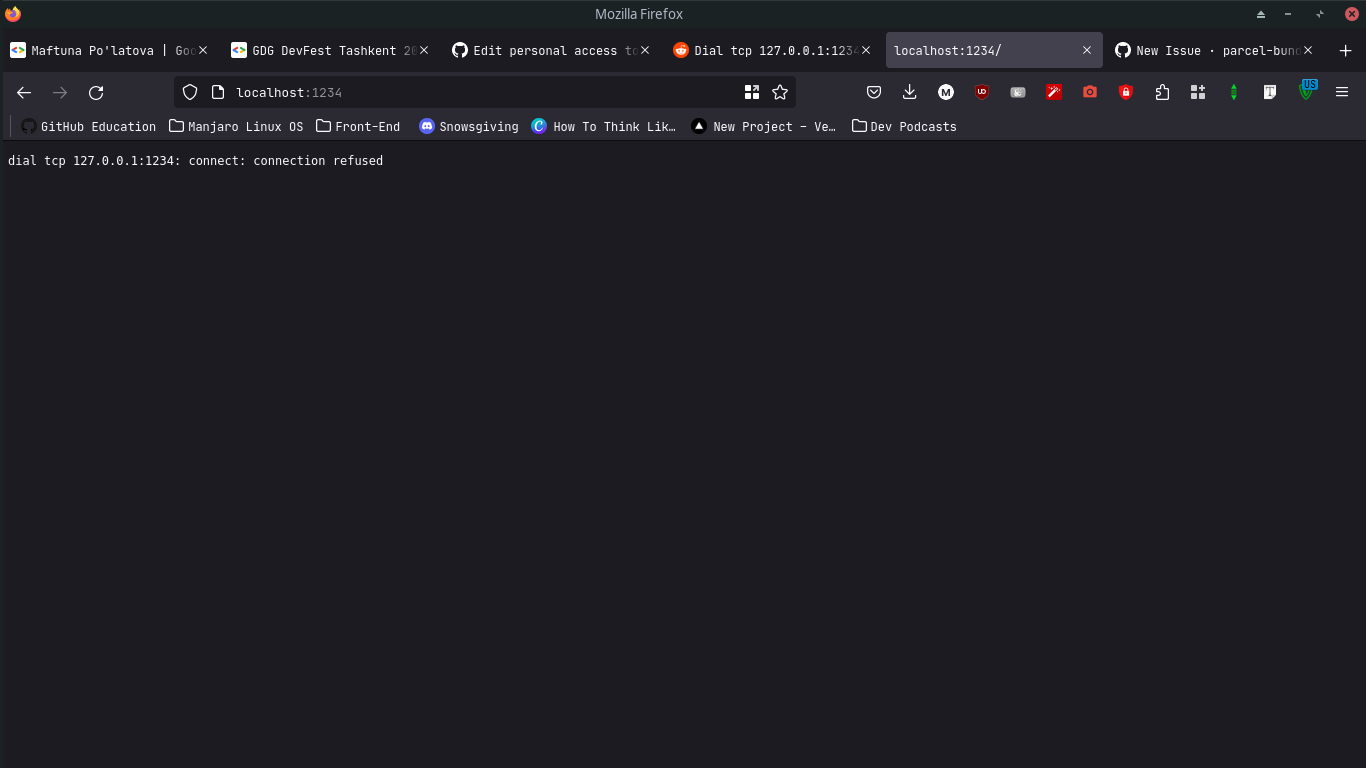This screenshot has width=1366, height=768.
Task: Save page to Pocket
Action: tap(873, 92)
